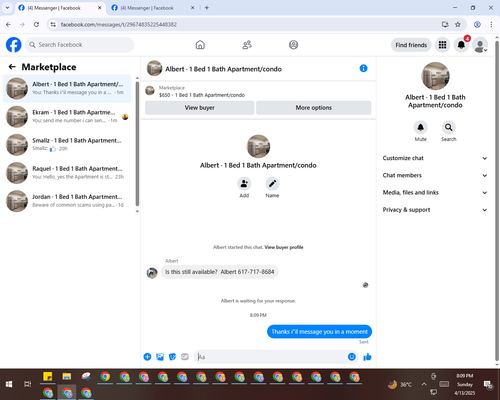500x400 pixels.
Task: Open Albert conversation in the list
Action: pyautogui.click(x=67, y=88)
